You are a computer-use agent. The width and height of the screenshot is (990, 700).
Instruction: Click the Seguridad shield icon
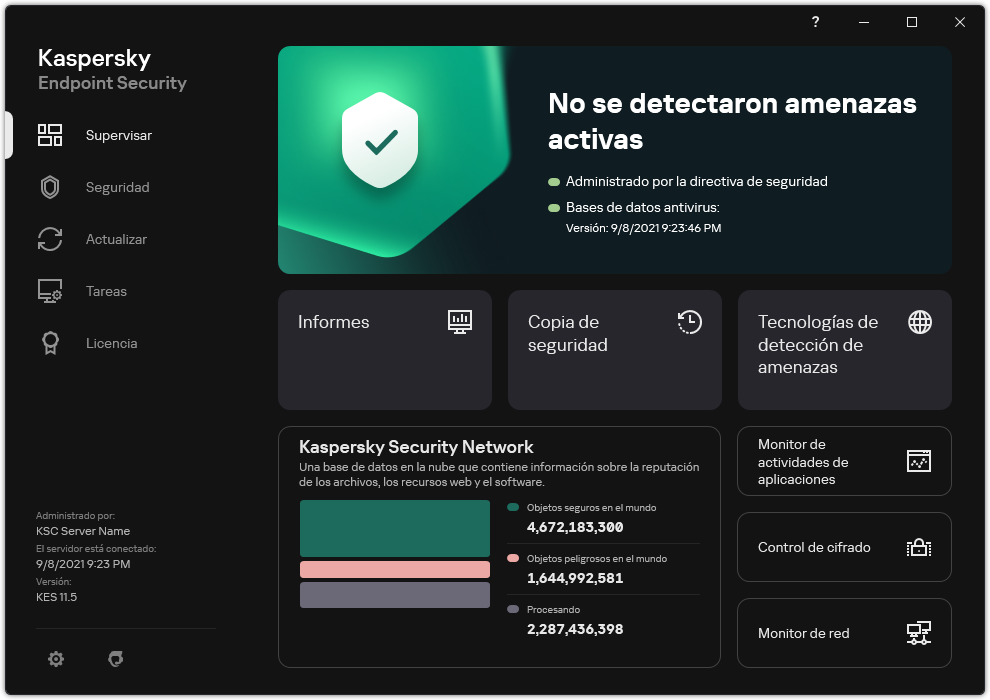point(50,187)
